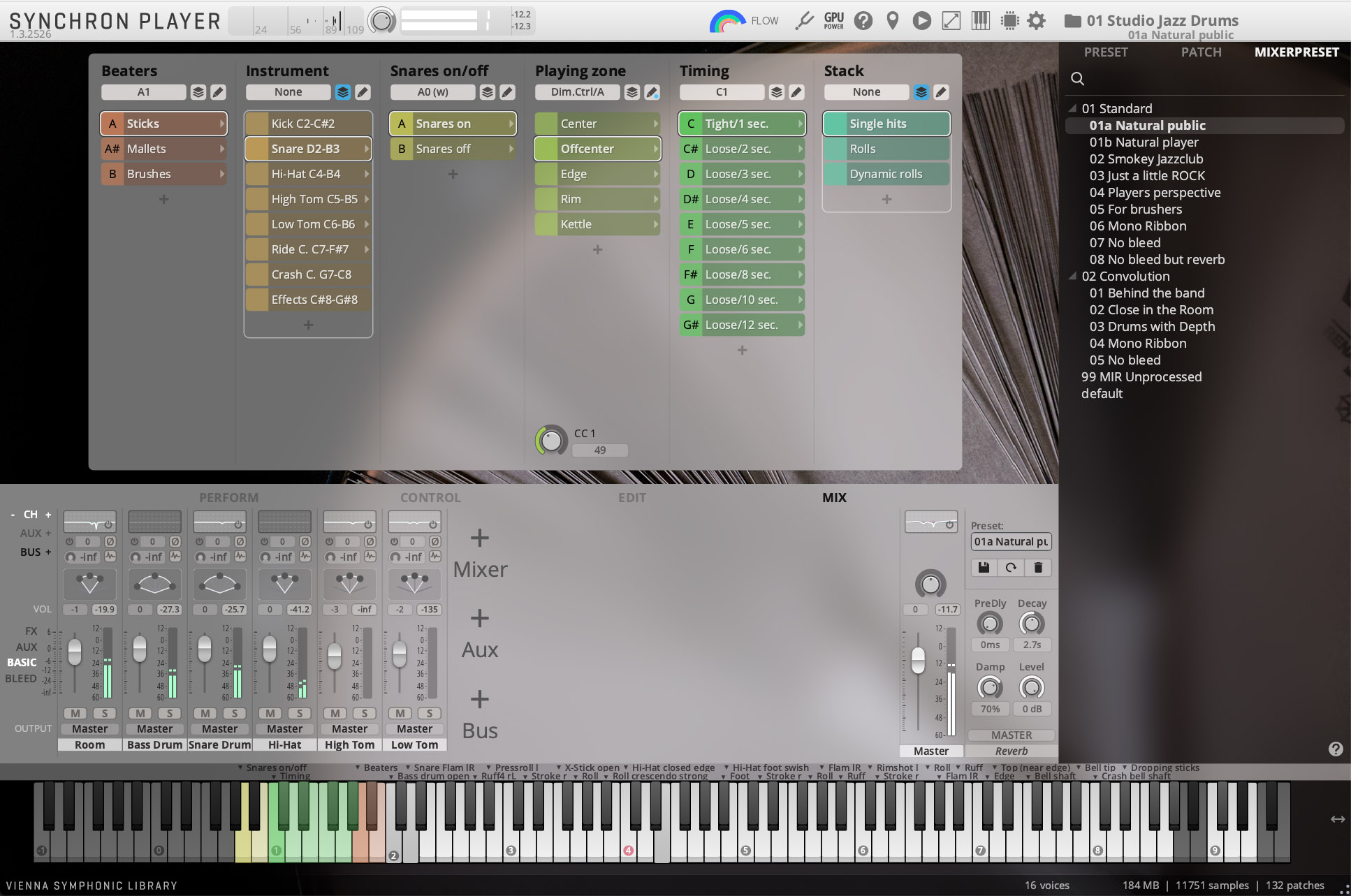Open settings gear icon
The height and width of the screenshot is (896, 1351).
(1037, 21)
